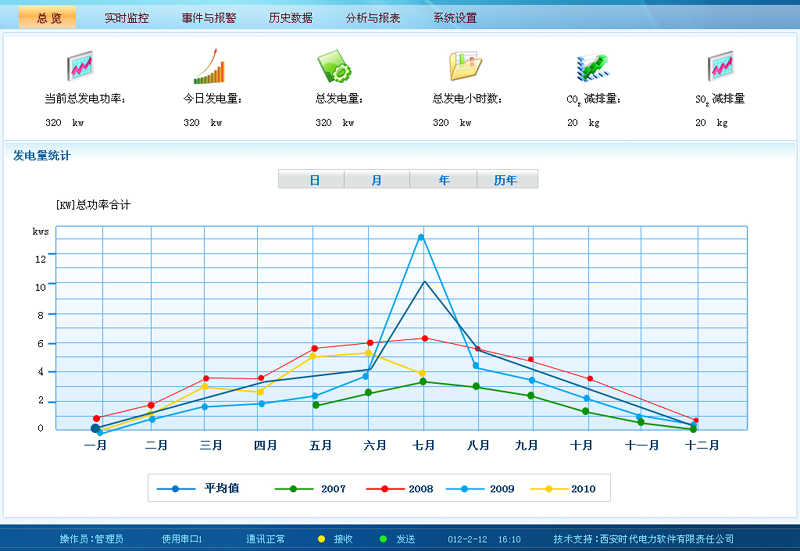The image size is (800, 551).
Task: Click the current total power chart icon
Action: tap(80, 66)
